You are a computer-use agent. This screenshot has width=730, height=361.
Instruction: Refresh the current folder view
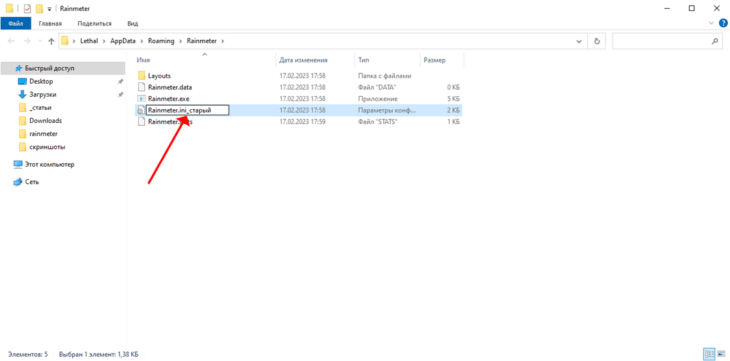click(597, 41)
